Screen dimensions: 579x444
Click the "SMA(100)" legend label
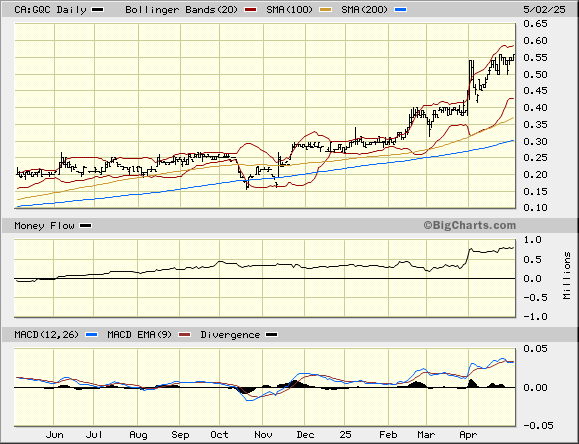coord(290,10)
